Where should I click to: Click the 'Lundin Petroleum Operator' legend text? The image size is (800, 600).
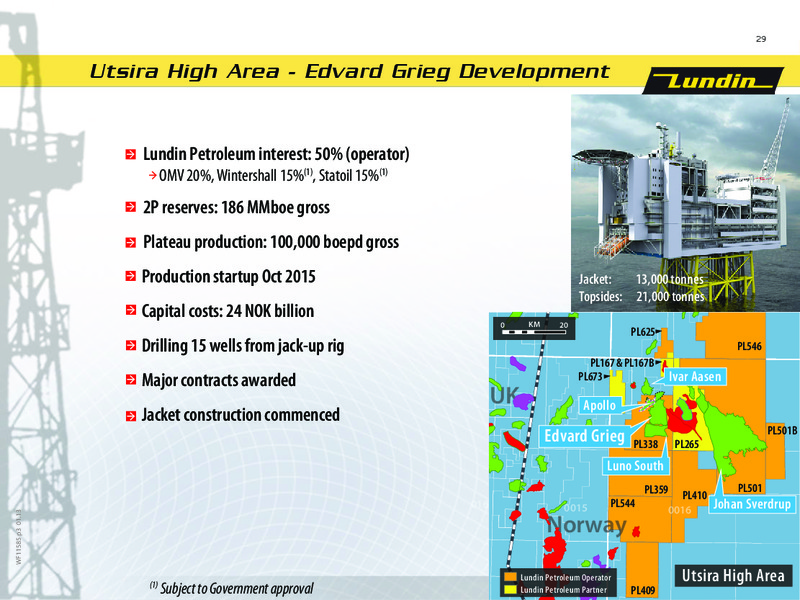tap(565, 578)
